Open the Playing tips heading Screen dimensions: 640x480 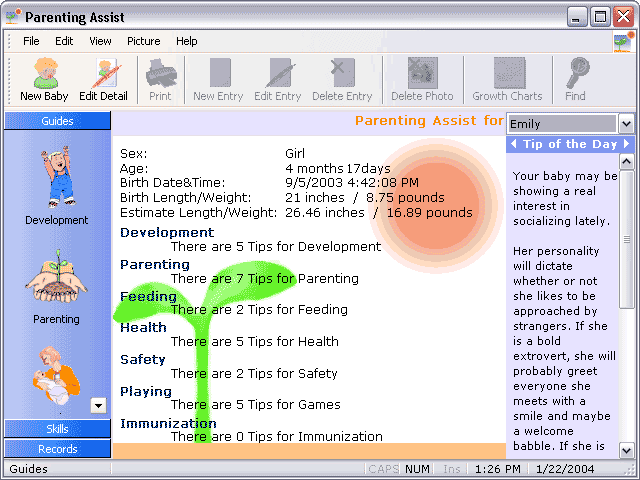(x=146, y=391)
